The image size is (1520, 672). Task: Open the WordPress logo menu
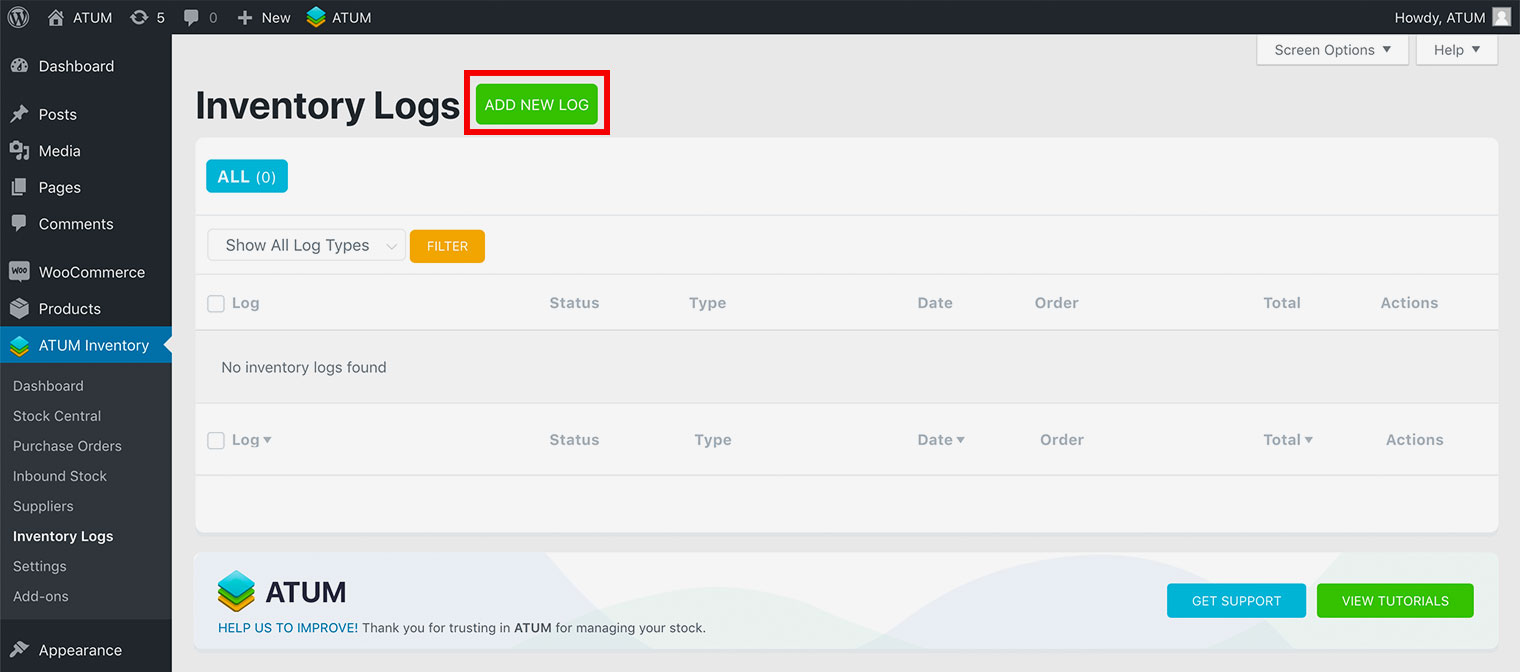click(x=18, y=17)
